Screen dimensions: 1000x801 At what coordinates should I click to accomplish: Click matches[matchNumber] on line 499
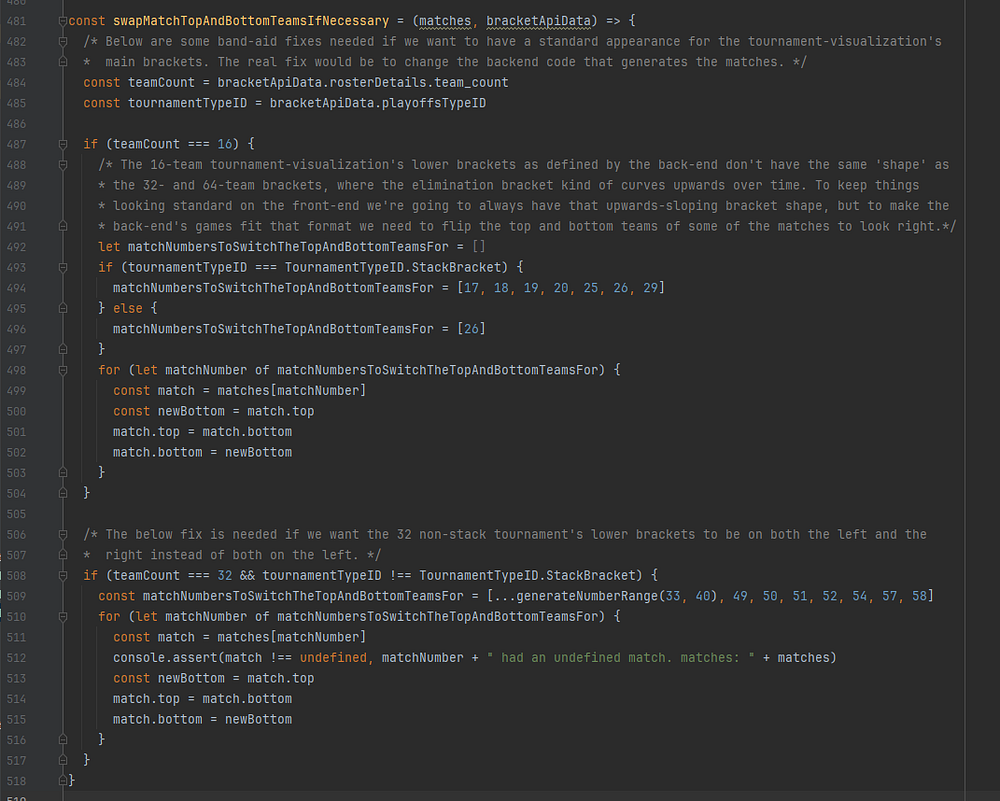click(291, 391)
